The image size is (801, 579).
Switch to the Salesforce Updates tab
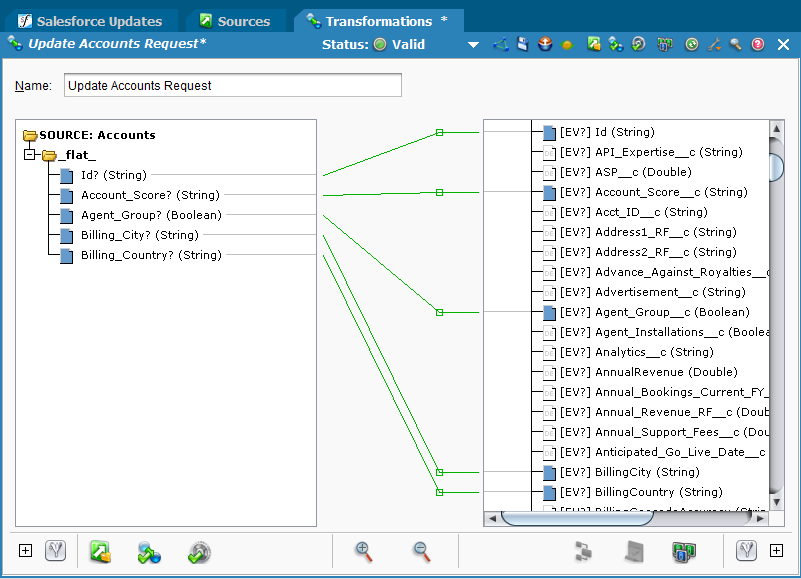pyautogui.click(x=98, y=21)
